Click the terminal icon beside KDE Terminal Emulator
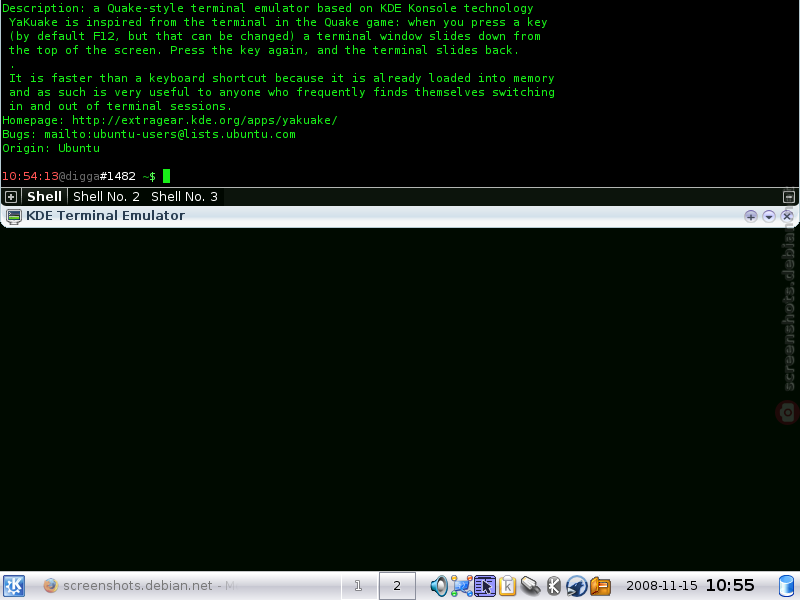This screenshot has width=800, height=600. tap(14, 216)
